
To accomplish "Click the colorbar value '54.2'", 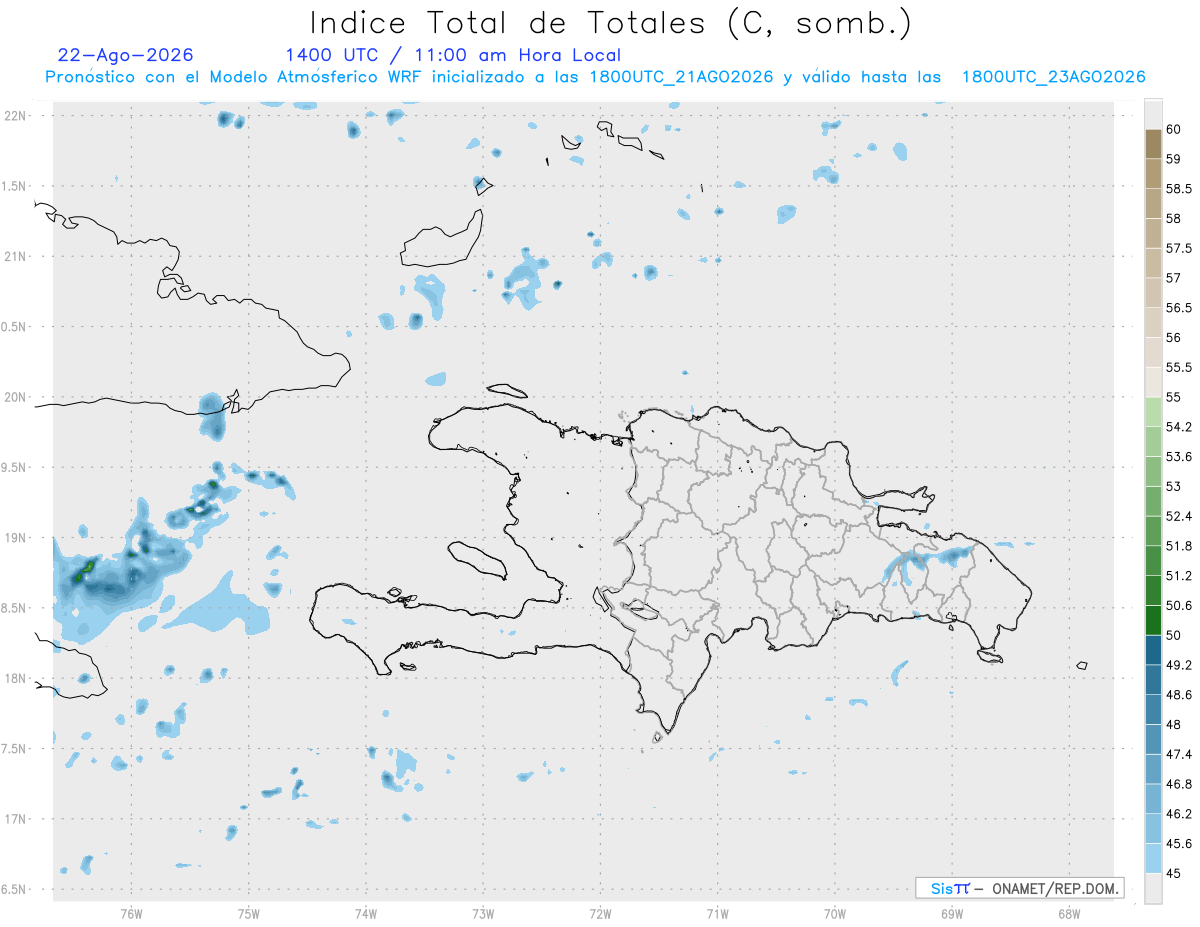I will point(1178,427).
